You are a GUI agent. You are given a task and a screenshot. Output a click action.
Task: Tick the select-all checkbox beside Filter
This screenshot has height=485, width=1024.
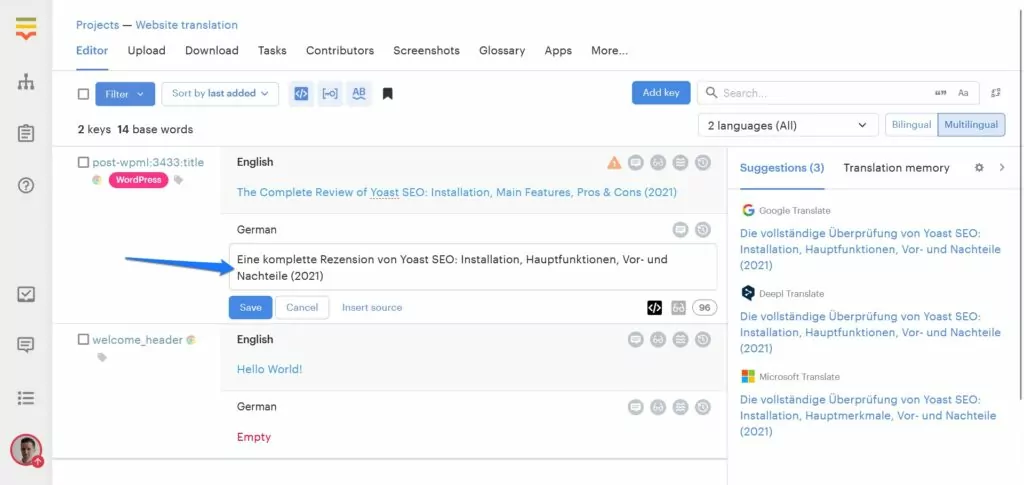click(83, 94)
